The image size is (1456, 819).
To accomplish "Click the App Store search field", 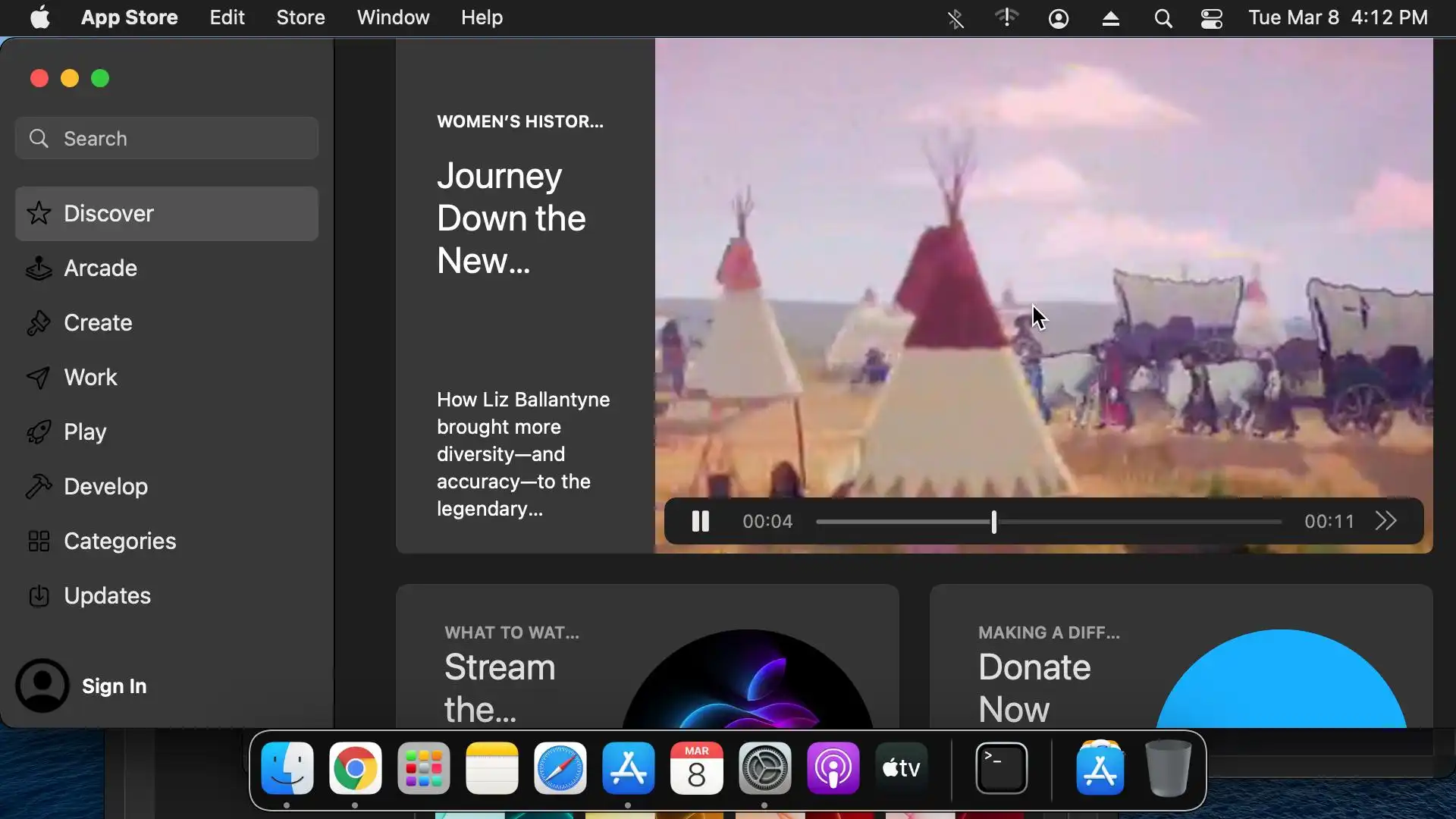I will [x=167, y=139].
